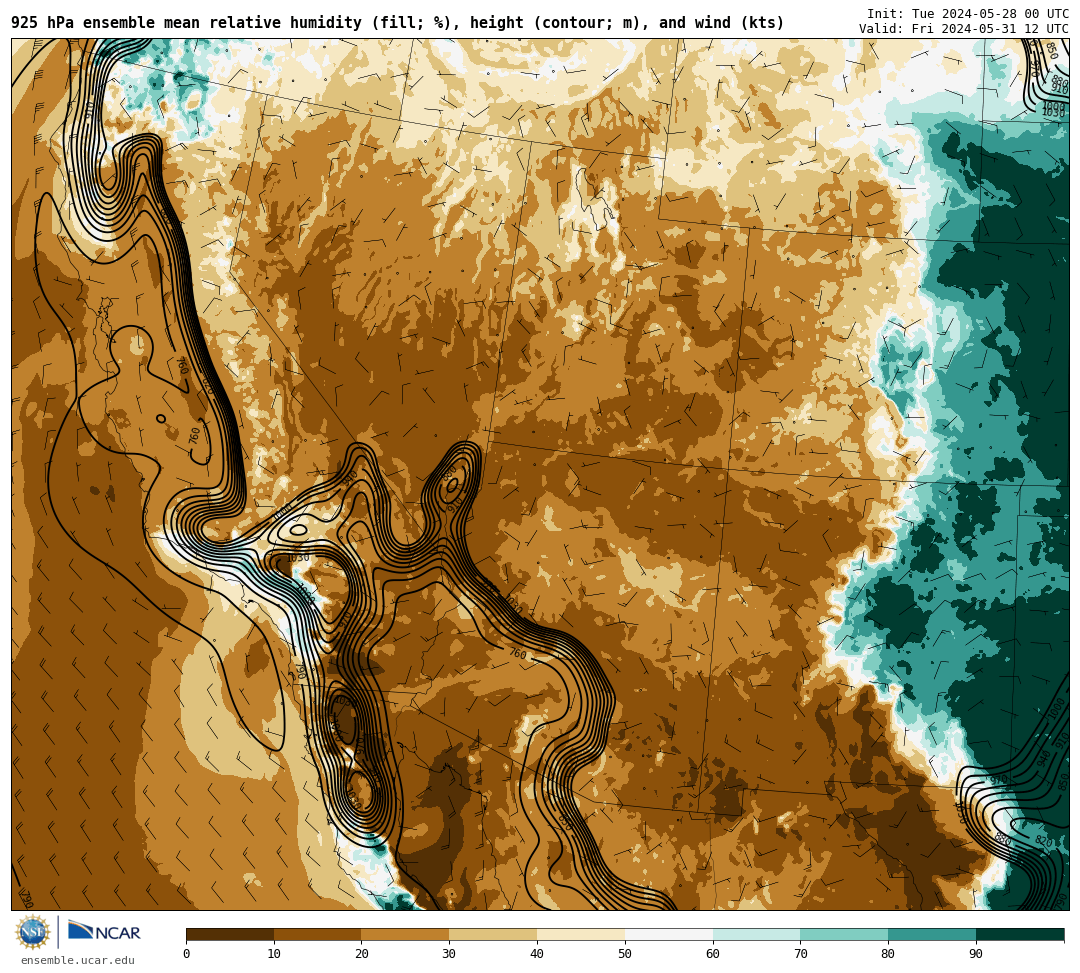Click the 'Init: Tue 2024-05-28 00 UTC' text
This screenshot has height=973, width=1080.
(x=968, y=14)
